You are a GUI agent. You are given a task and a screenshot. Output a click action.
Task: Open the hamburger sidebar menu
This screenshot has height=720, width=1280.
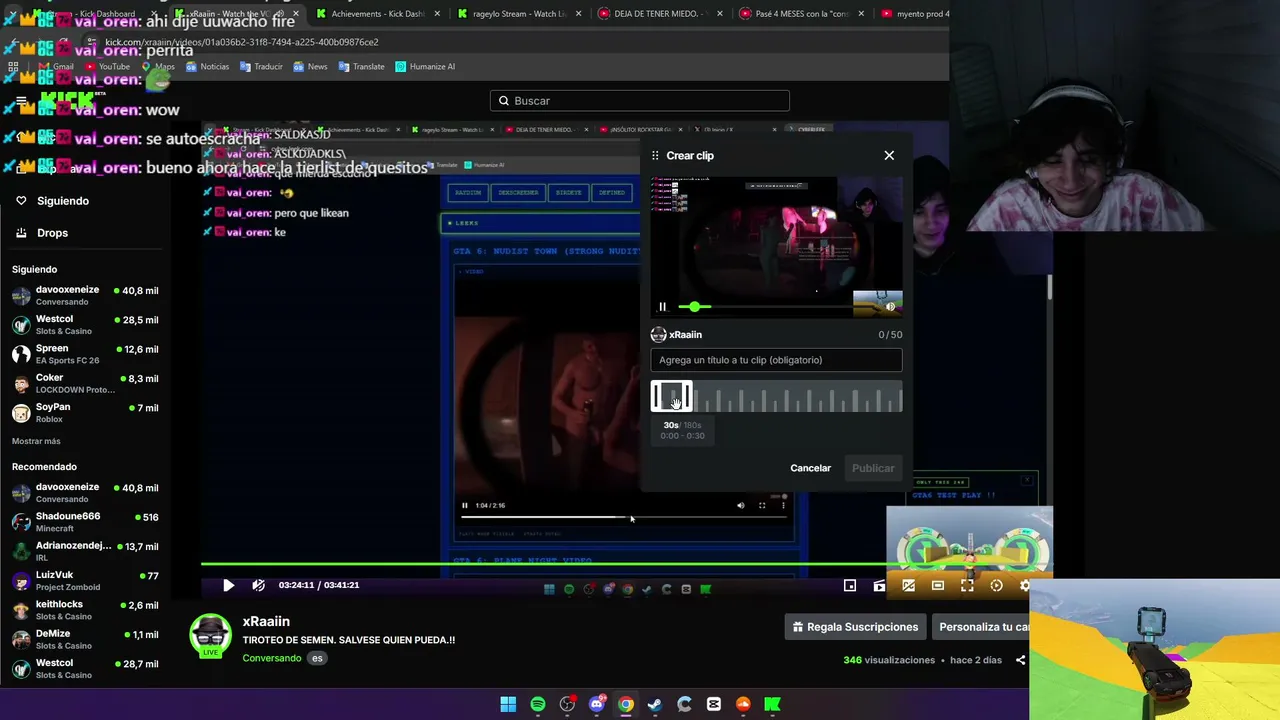[21, 101]
